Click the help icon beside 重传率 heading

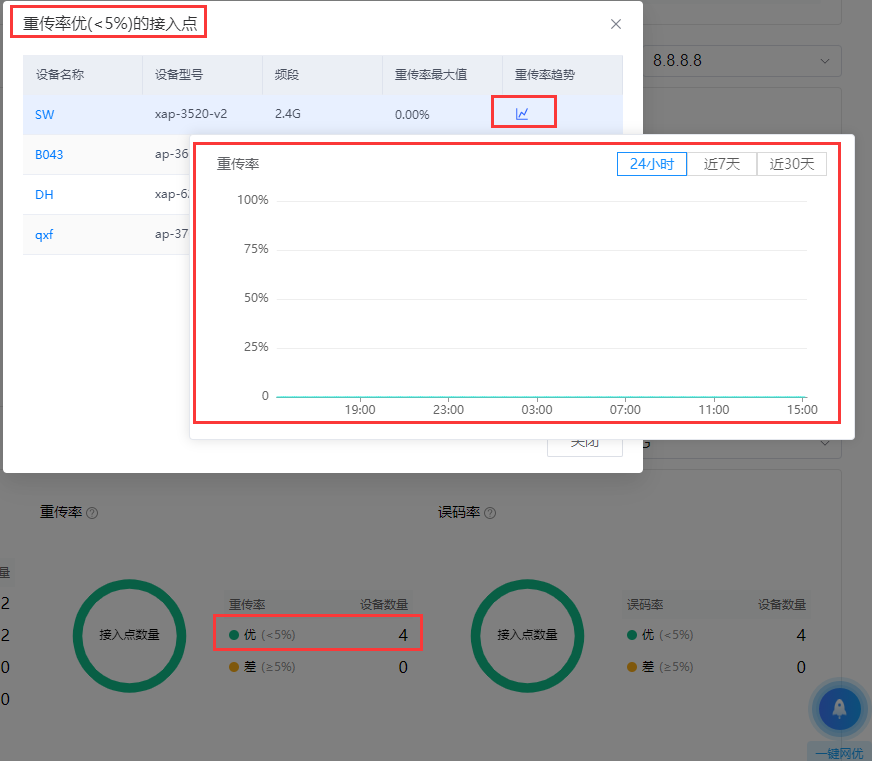[x=92, y=513]
